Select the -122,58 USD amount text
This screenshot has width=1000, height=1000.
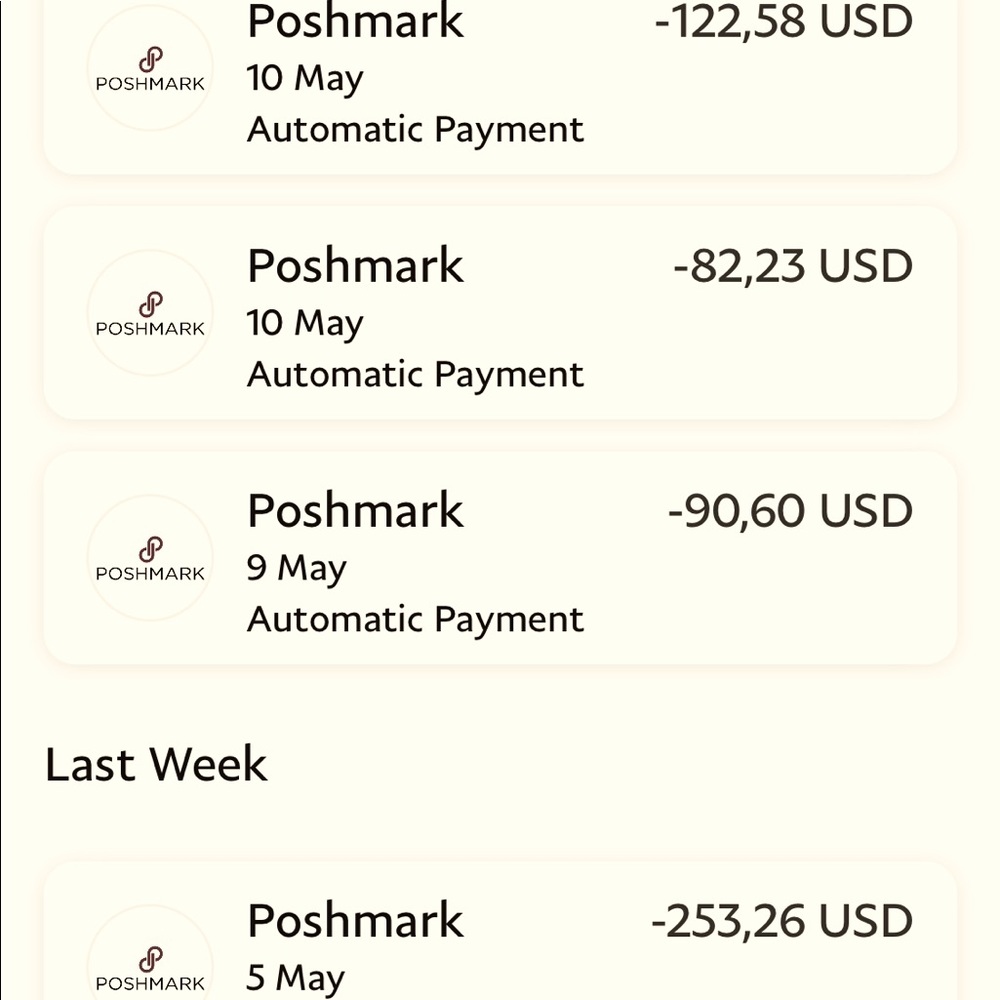784,22
